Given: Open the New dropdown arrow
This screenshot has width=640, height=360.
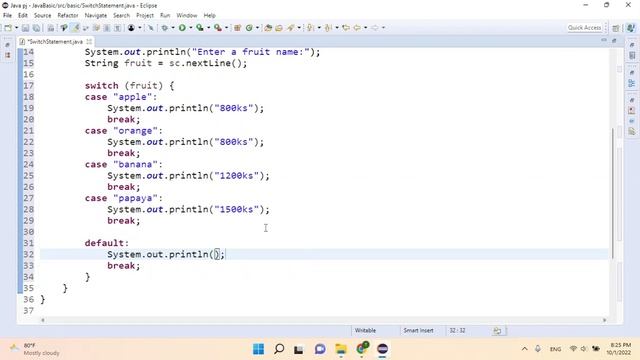Looking at the screenshot, I should (16, 28).
